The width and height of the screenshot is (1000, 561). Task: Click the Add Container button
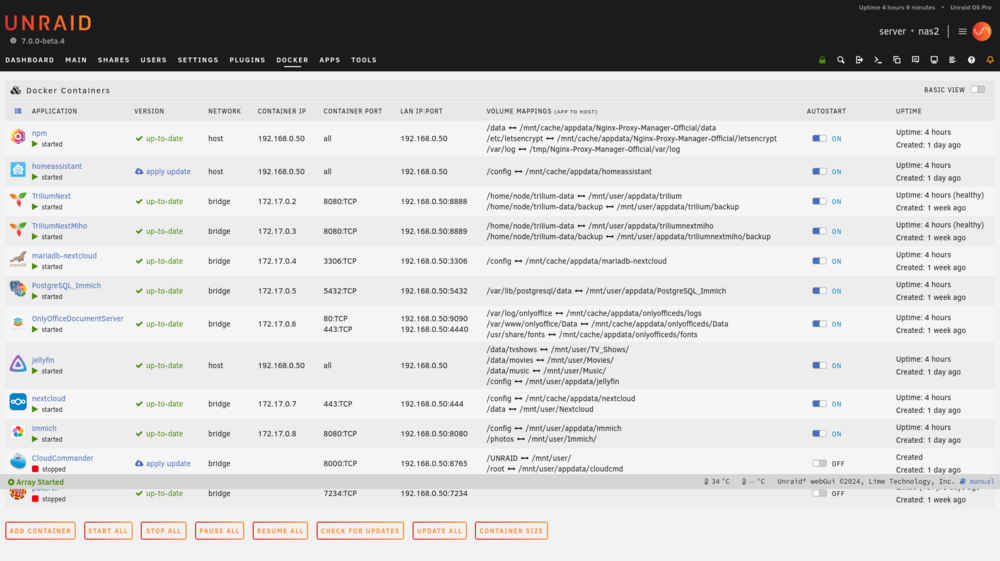[40, 530]
